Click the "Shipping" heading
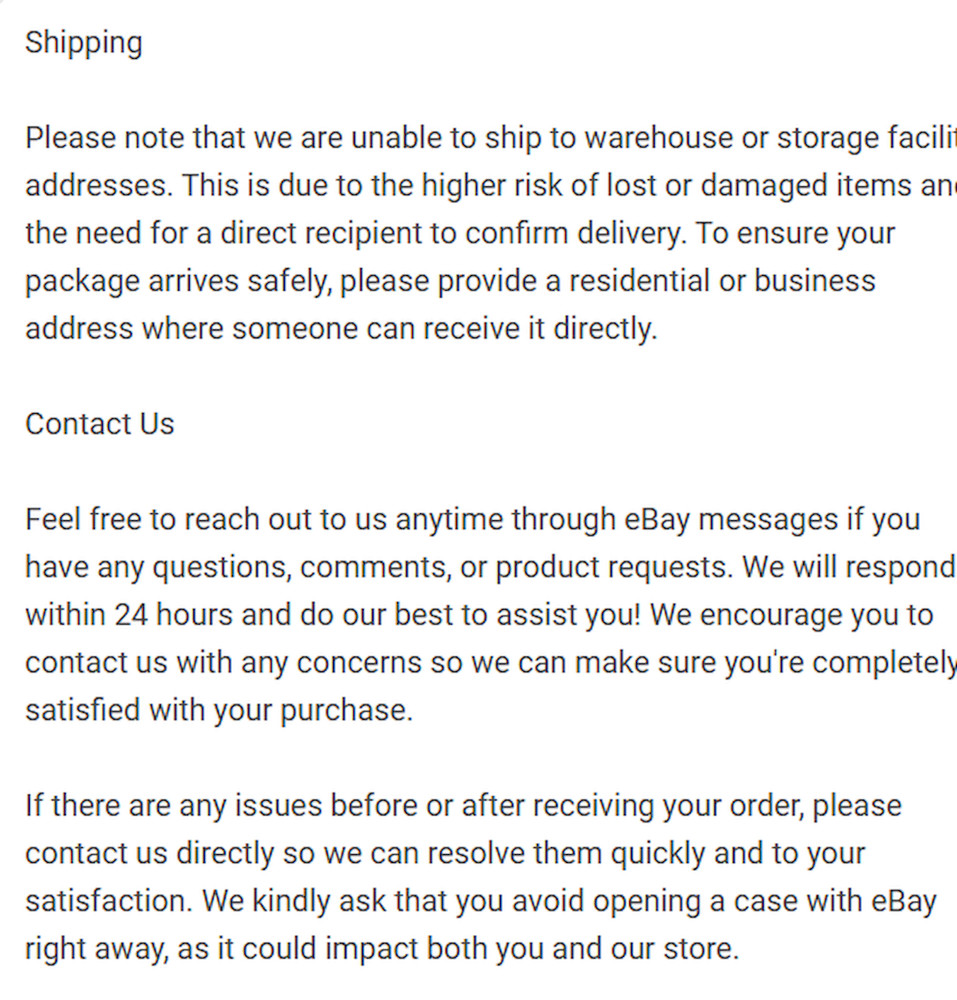Screen dimensions: 957x1000 coord(84,43)
